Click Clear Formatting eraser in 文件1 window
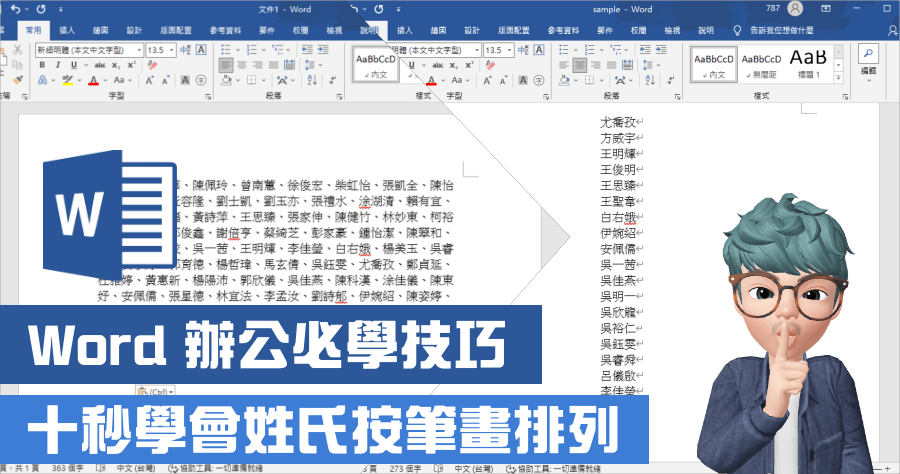 click(x=152, y=65)
